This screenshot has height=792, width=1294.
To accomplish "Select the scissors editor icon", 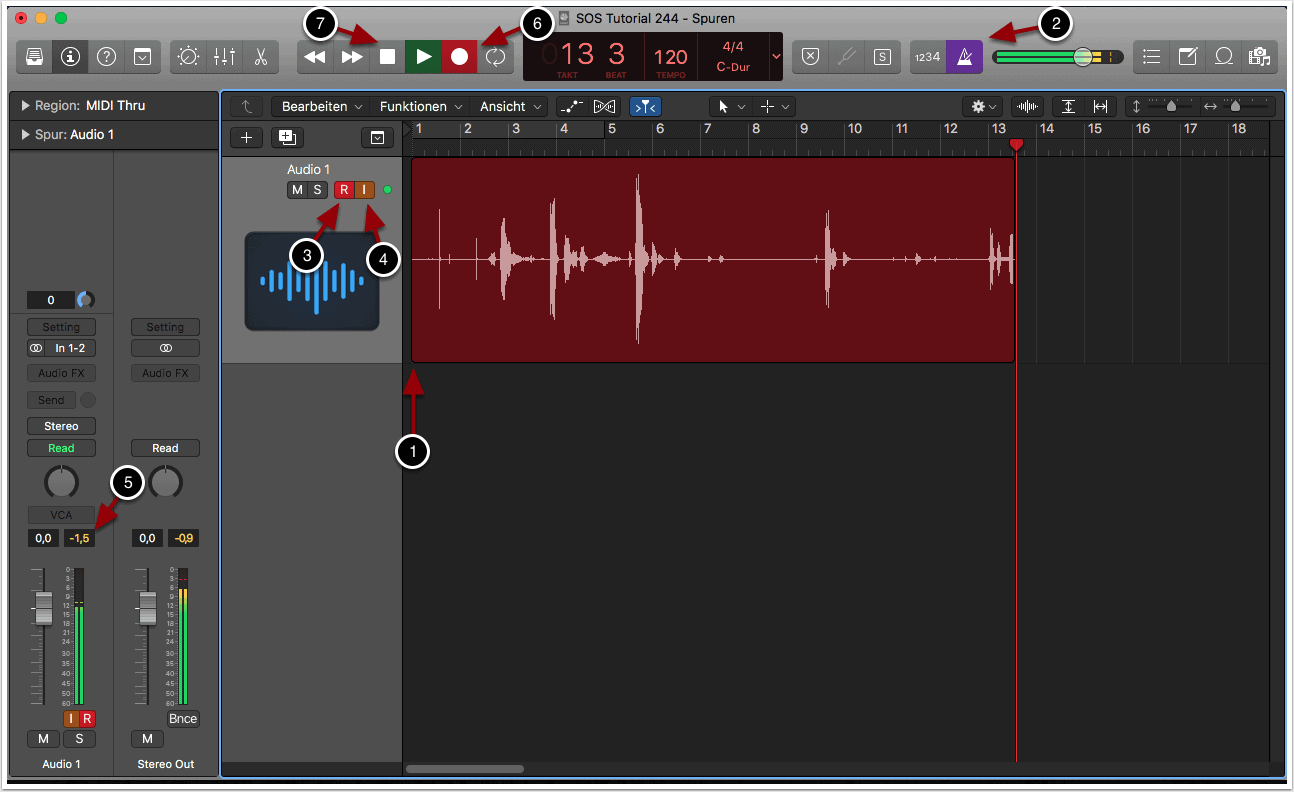I will [x=260, y=57].
